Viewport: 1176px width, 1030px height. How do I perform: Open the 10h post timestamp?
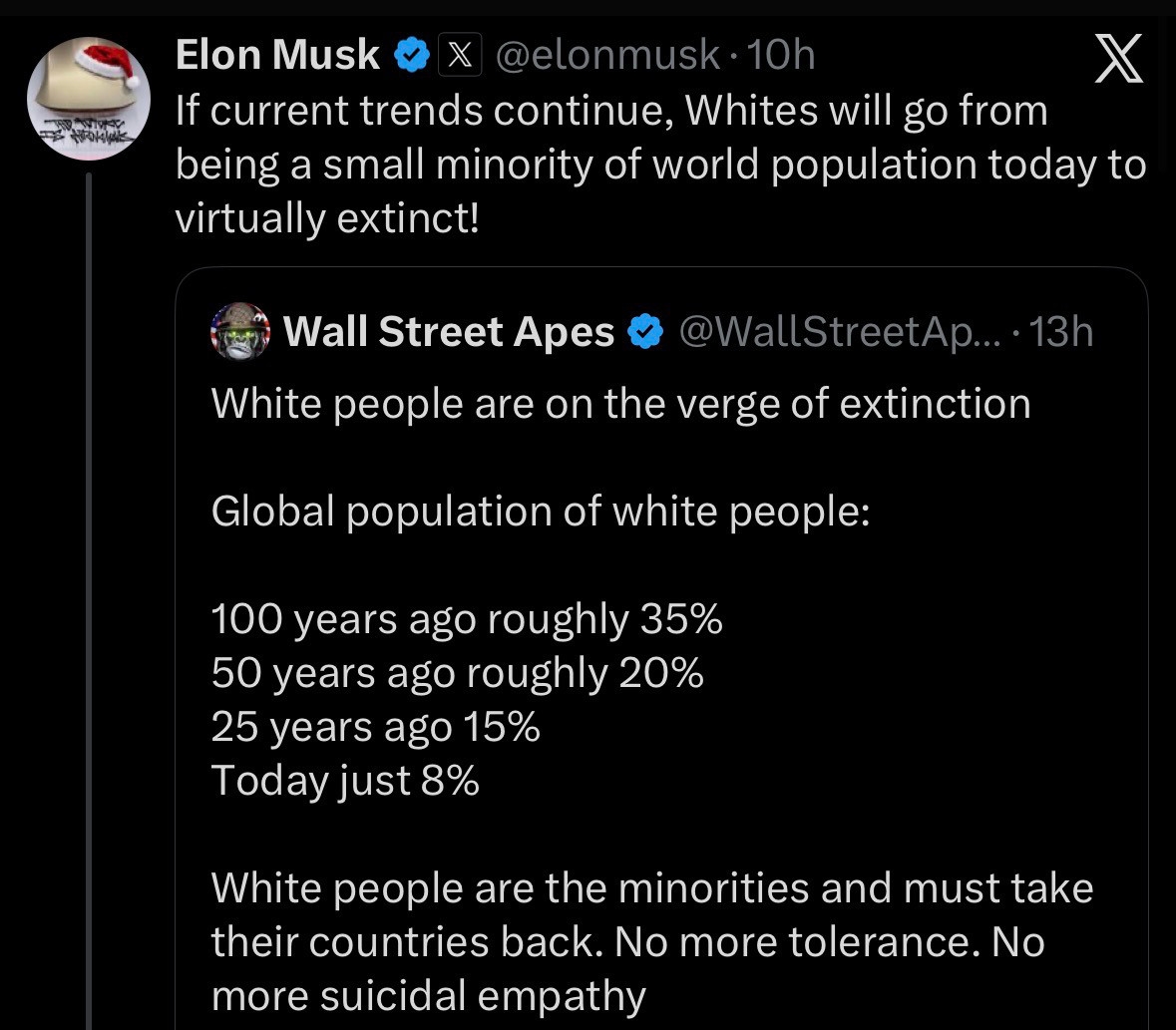pos(781,56)
